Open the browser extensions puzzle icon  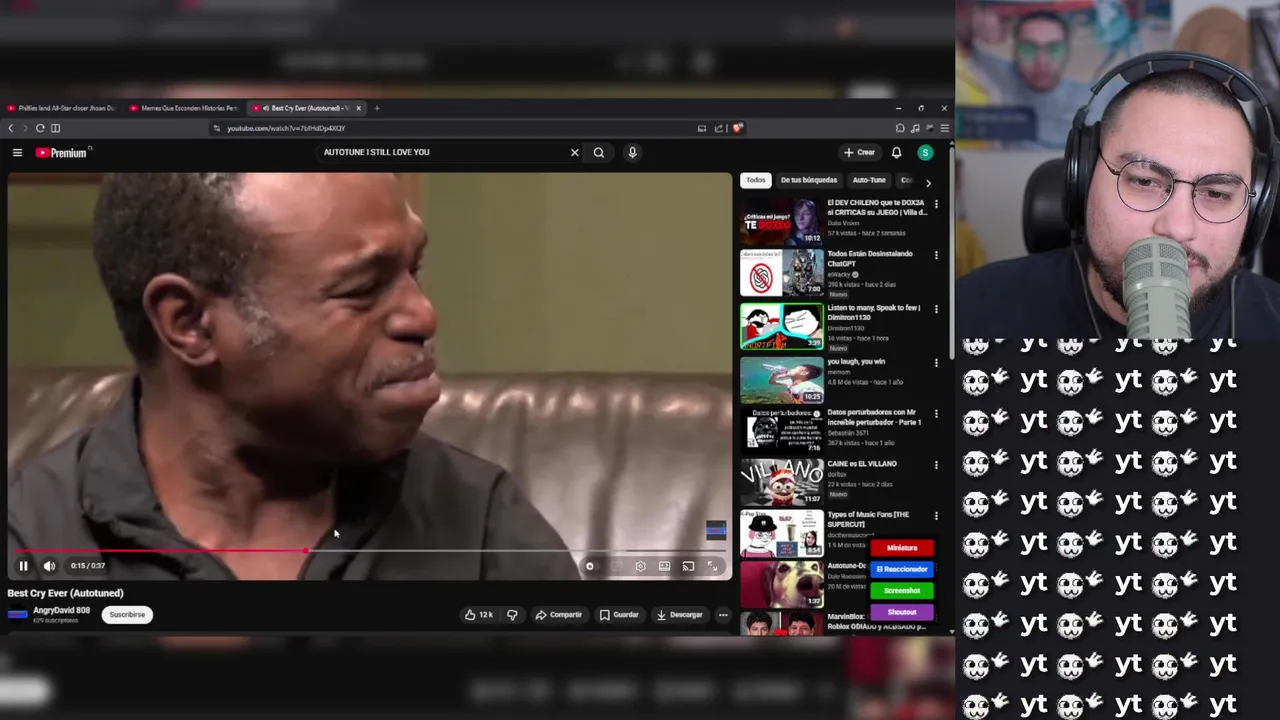pyautogui.click(x=900, y=128)
